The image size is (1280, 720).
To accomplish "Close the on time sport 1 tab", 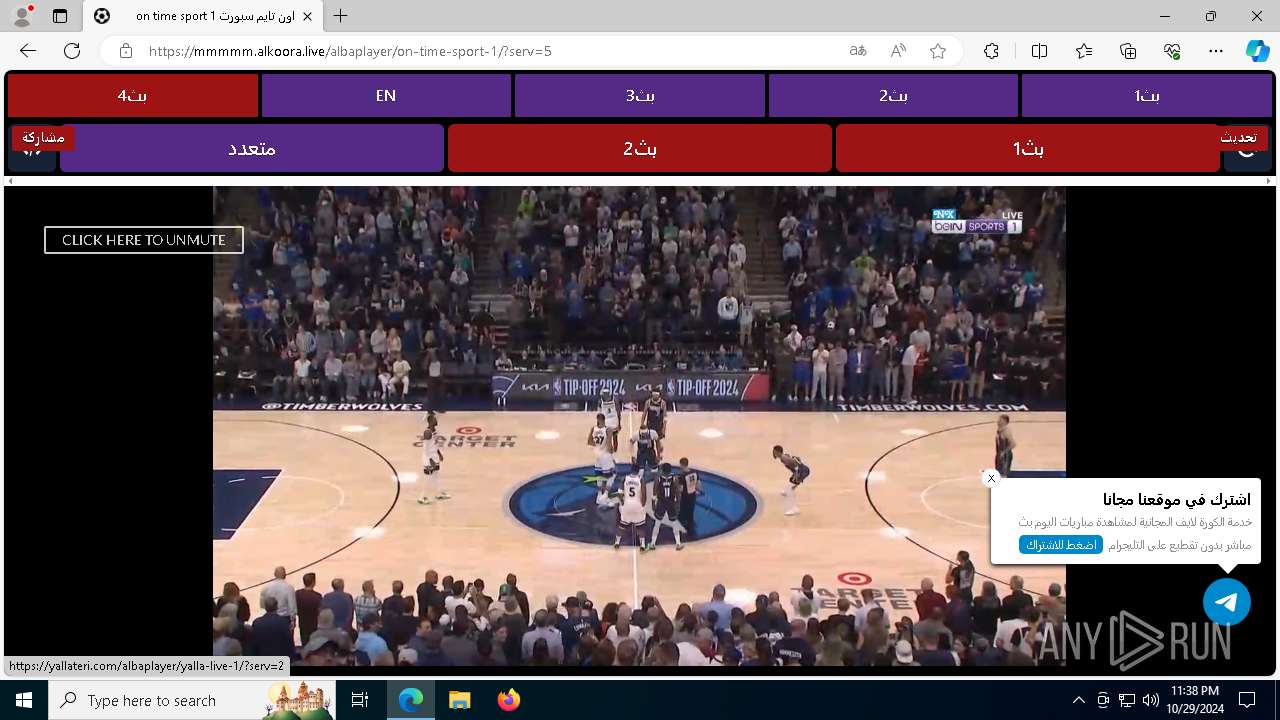I will [x=307, y=16].
